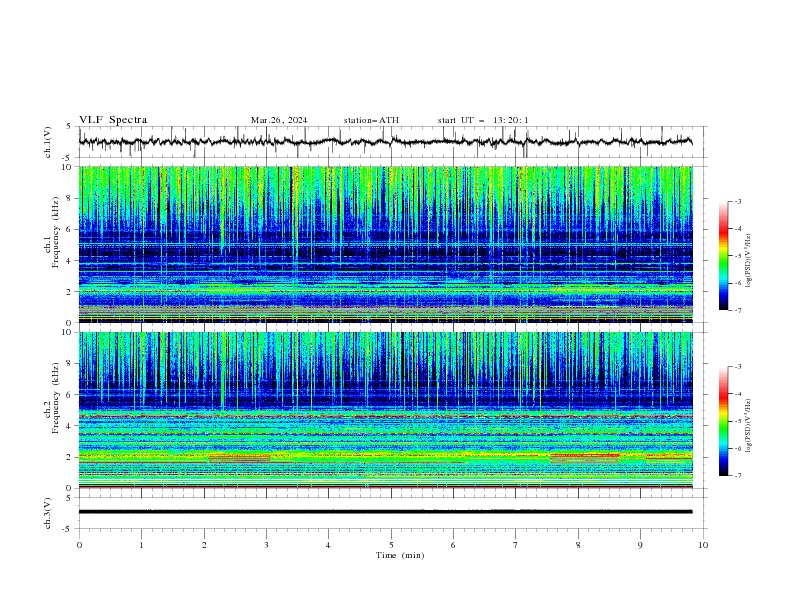Click the "-7" label on ch.1 colorbar
This screenshot has height=612, width=792.
click(738, 310)
